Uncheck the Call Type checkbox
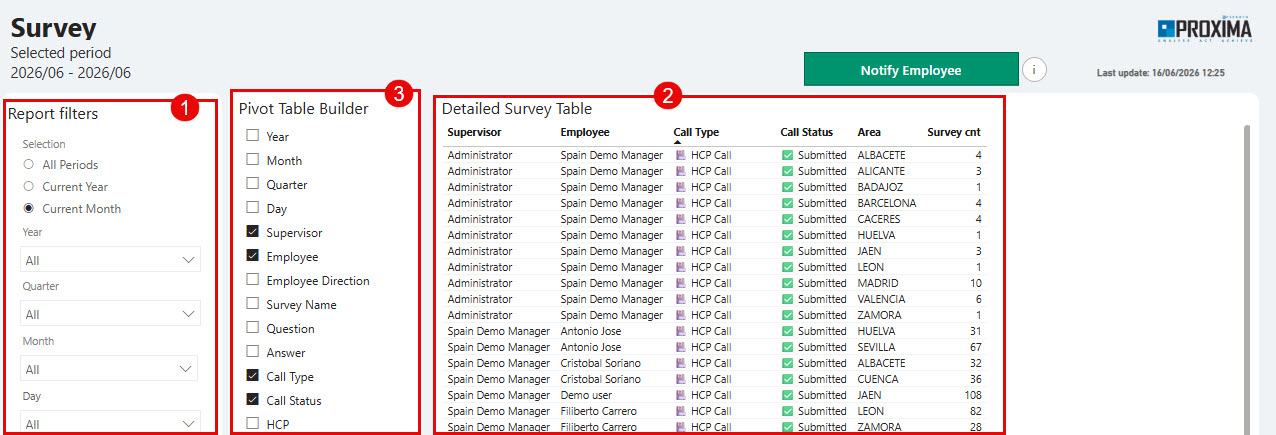This screenshot has width=1276, height=435. (x=252, y=376)
